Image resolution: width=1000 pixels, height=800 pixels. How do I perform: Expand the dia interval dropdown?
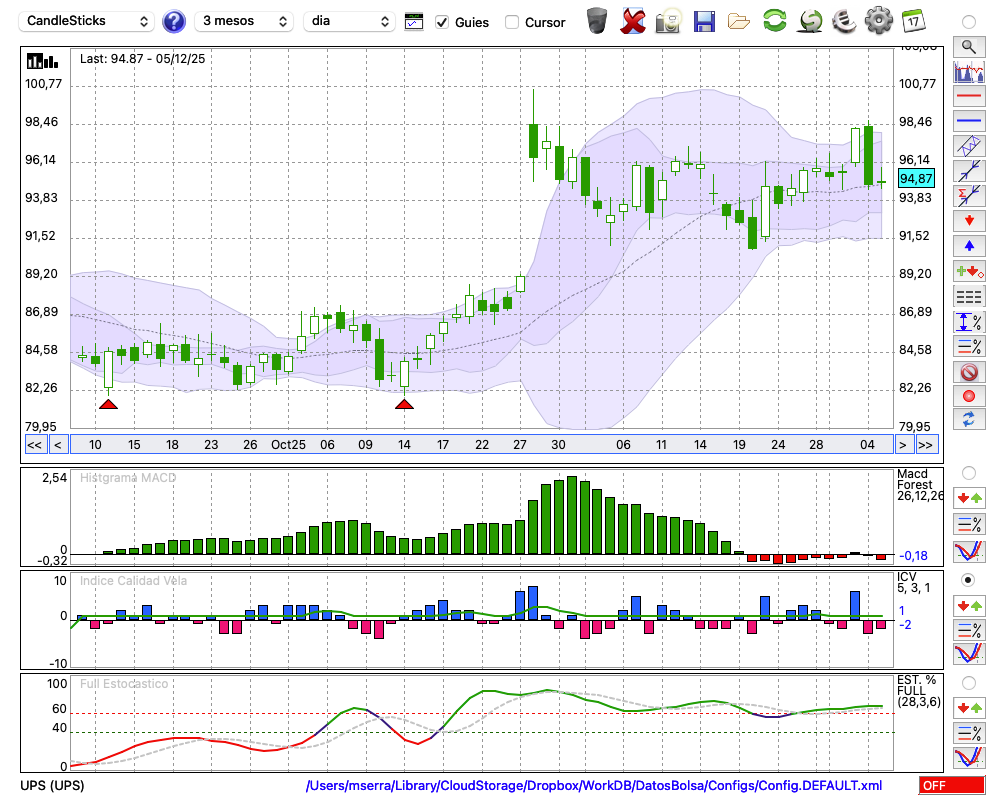[349, 21]
